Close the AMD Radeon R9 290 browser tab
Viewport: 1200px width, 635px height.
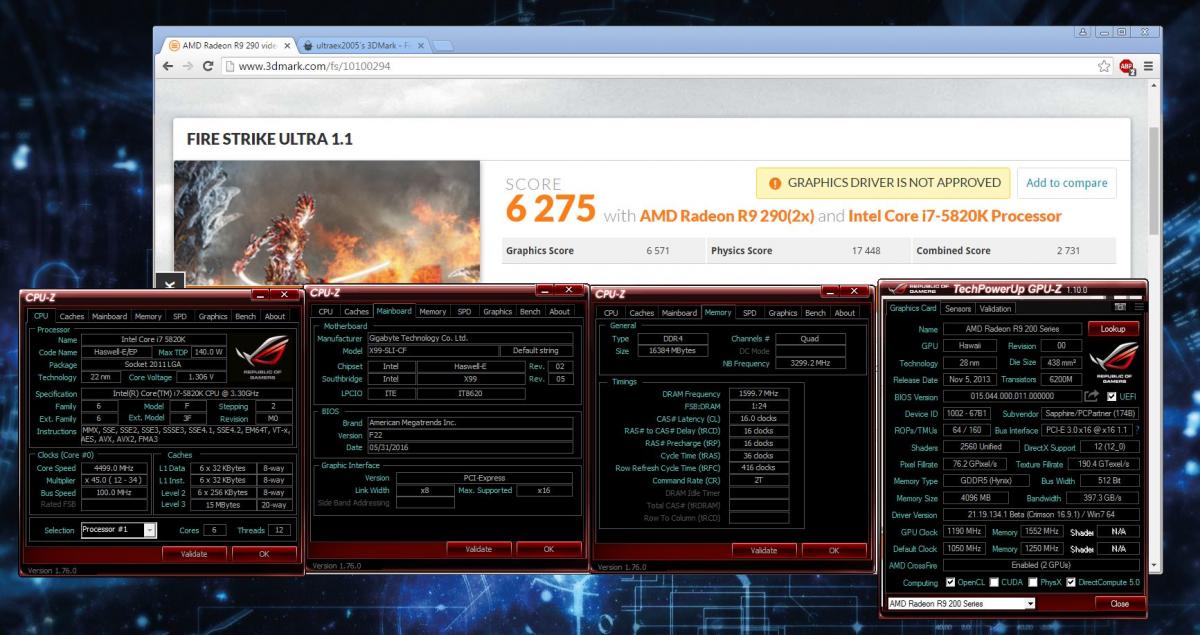[287, 46]
